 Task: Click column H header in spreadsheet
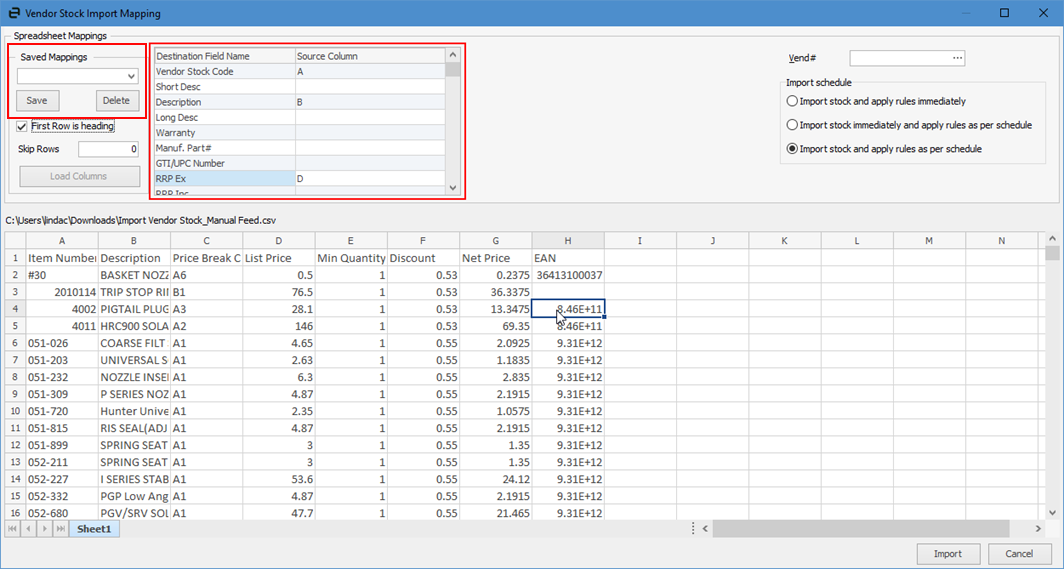point(568,240)
